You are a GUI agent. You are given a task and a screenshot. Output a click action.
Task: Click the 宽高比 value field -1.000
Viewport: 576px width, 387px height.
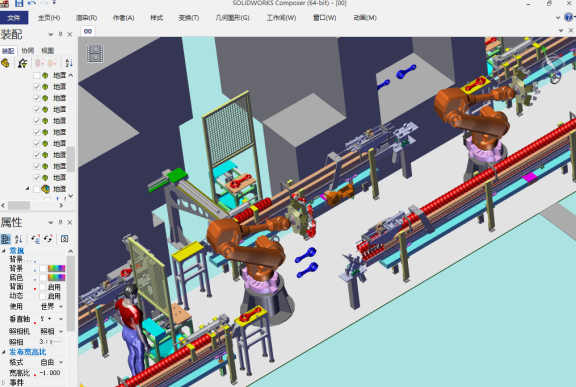point(50,373)
